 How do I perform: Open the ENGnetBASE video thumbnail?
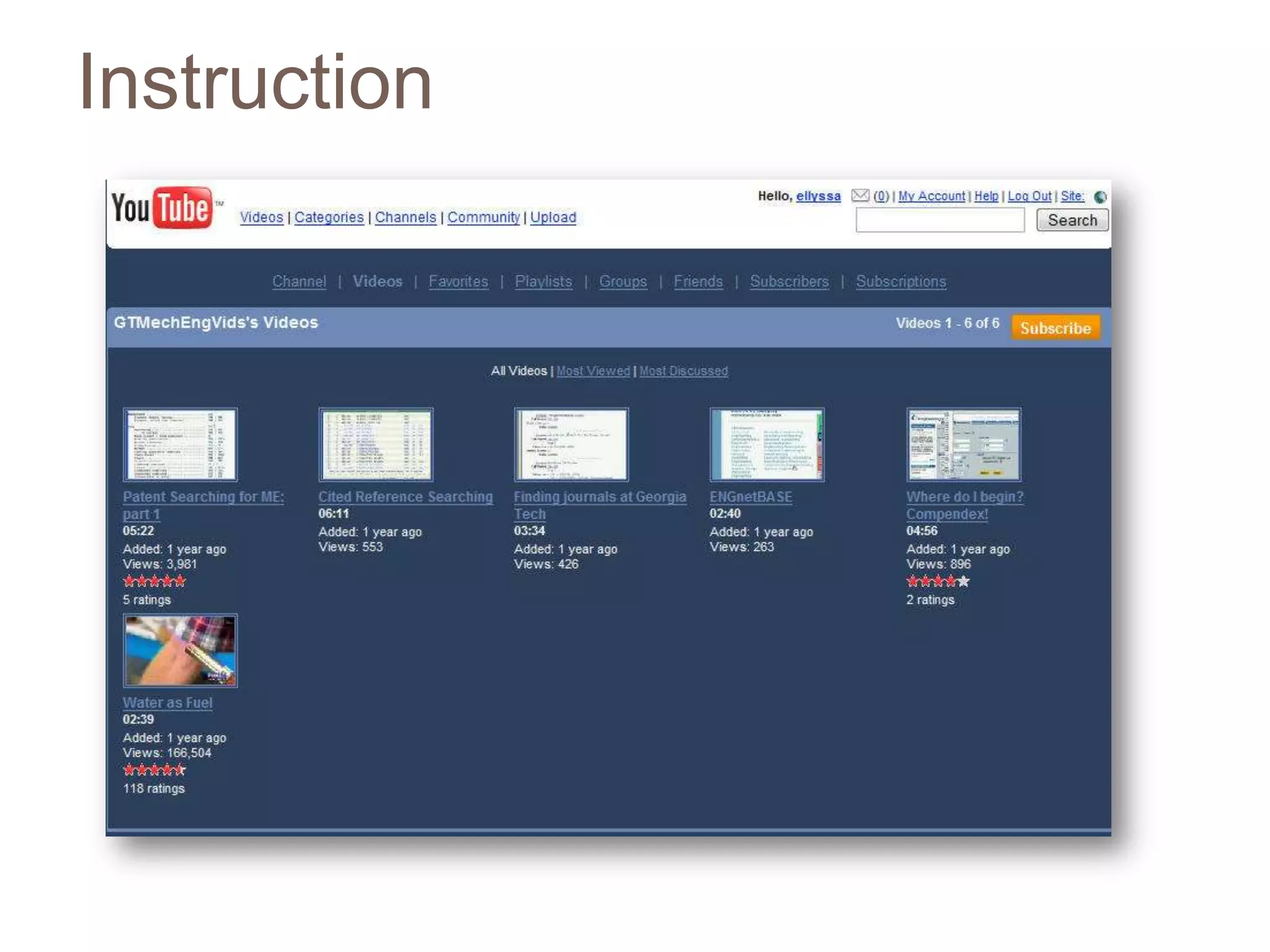click(766, 444)
